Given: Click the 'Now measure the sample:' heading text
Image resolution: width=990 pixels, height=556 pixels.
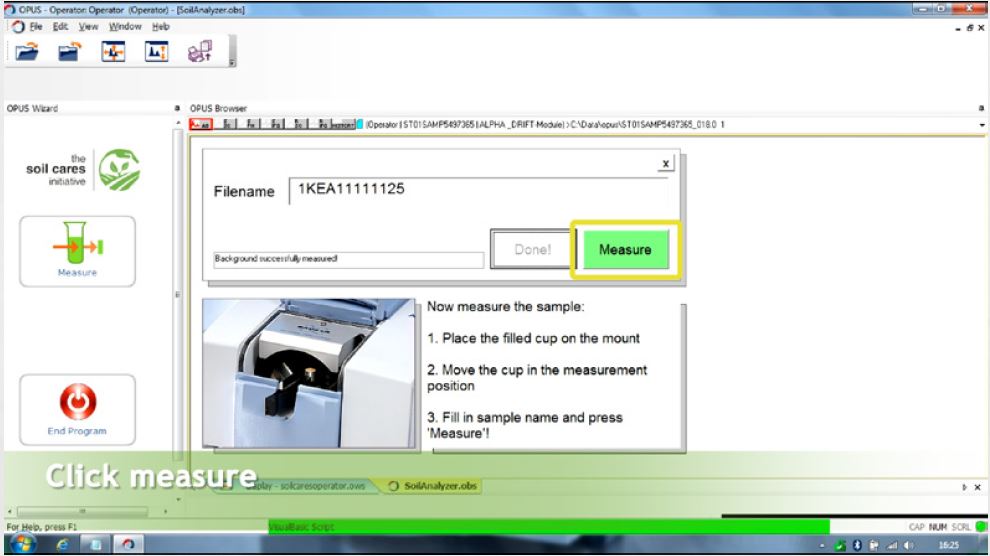Looking at the screenshot, I should point(506,307).
